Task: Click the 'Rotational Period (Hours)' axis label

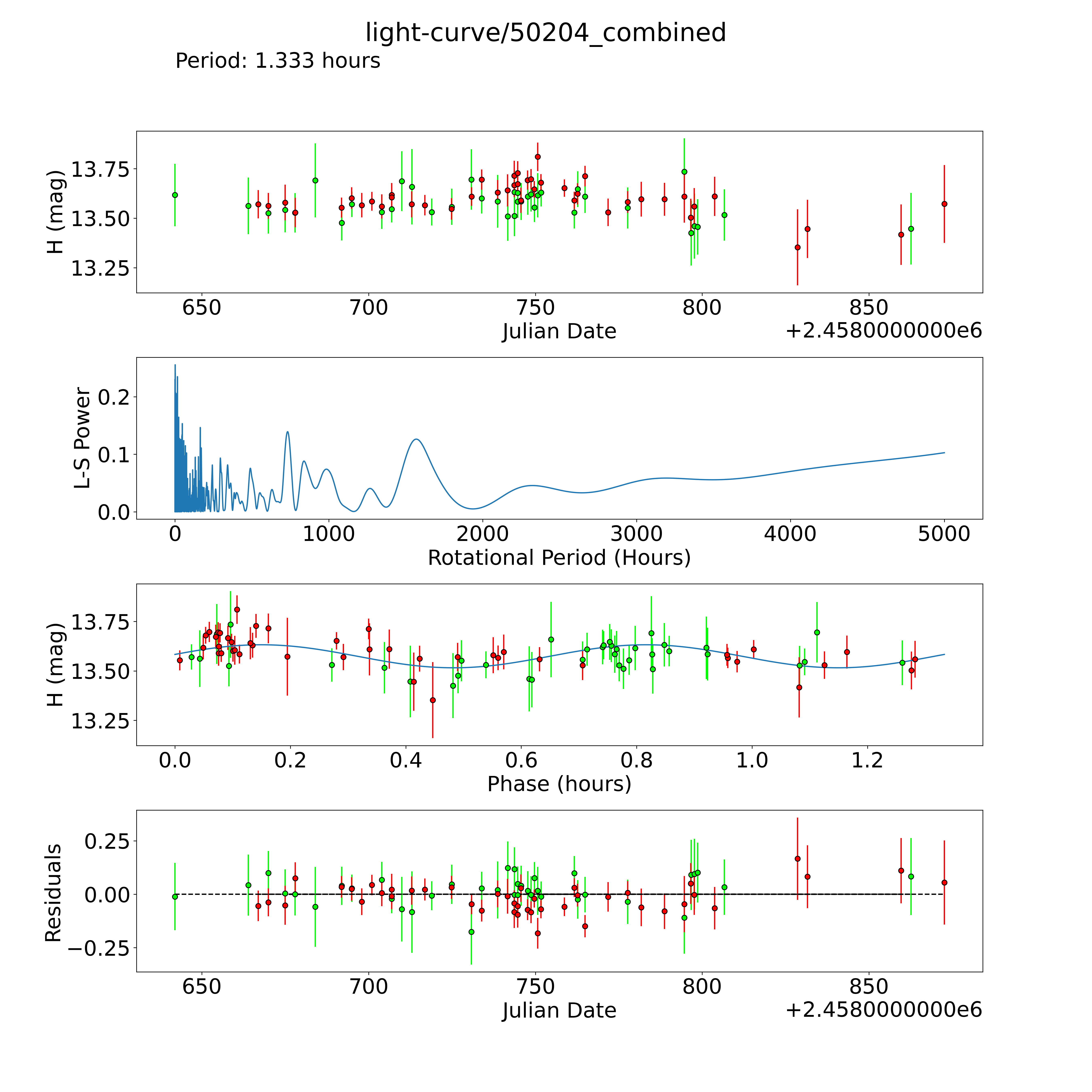Action: 559,558
